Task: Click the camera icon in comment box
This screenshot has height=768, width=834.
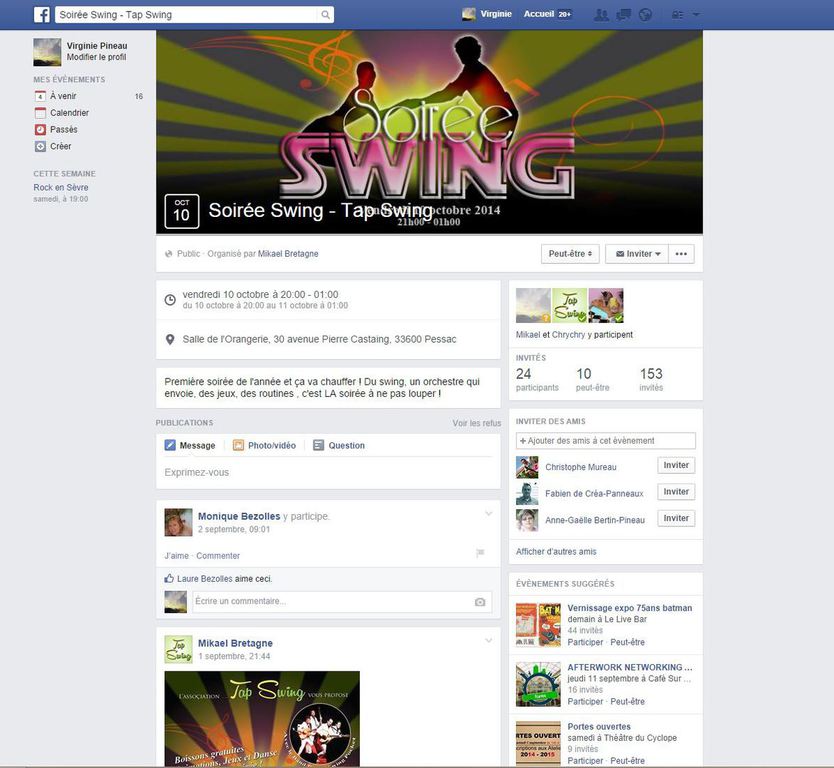Action: click(x=480, y=602)
